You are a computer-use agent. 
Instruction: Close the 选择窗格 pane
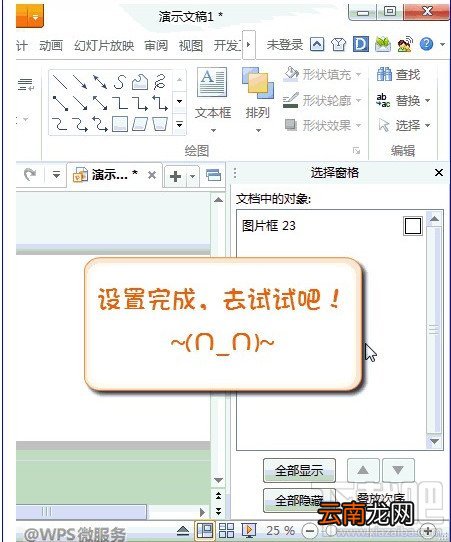click(439, 172)
